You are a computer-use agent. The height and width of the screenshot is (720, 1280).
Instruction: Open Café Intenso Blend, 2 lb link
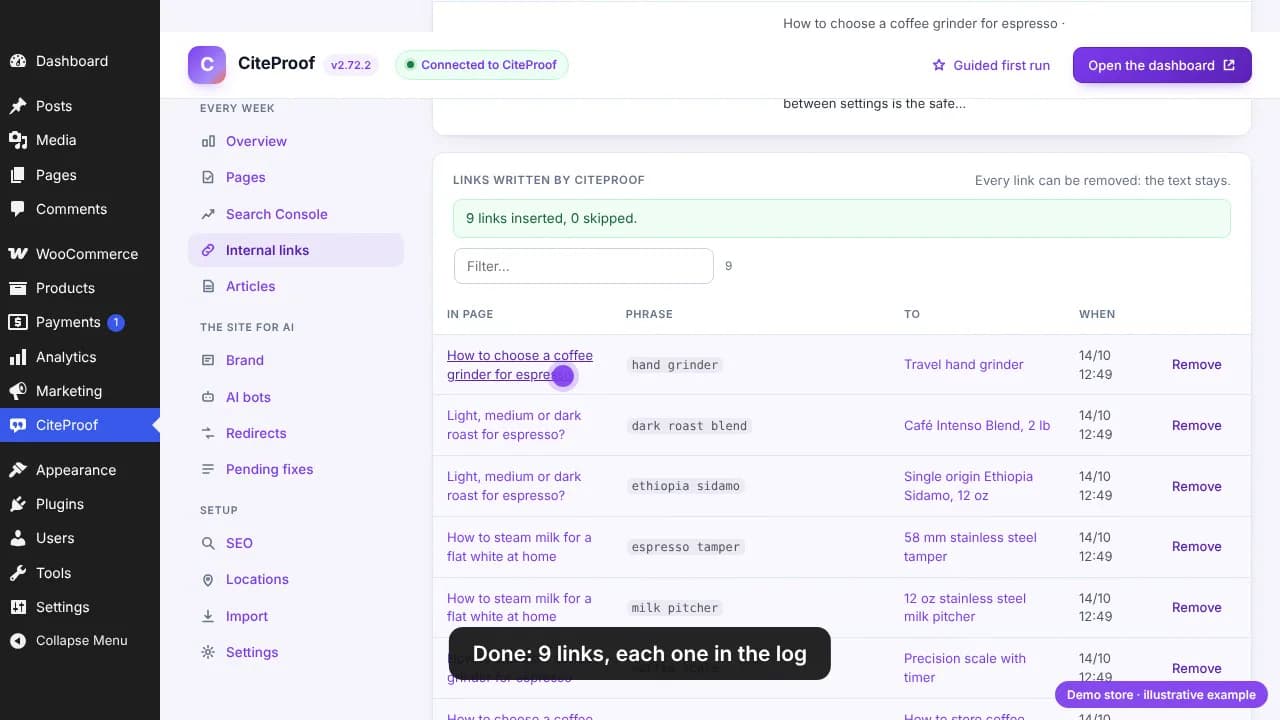pyautogui.click(x=977, y=425)
